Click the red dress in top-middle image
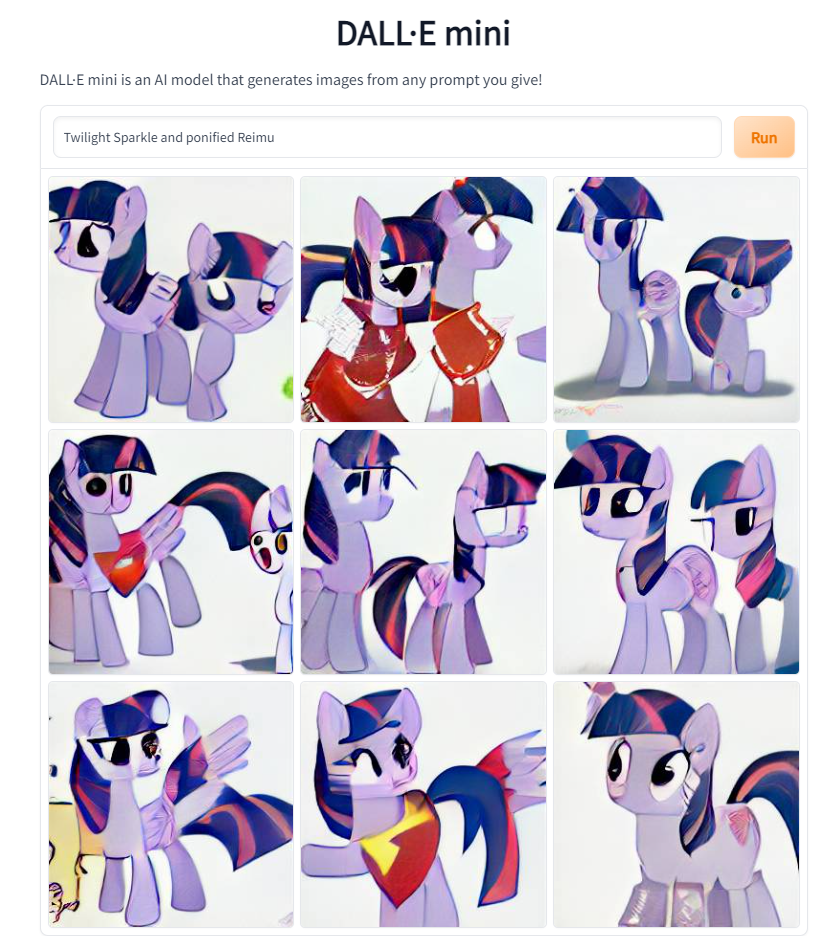 [x=352, y=364]
